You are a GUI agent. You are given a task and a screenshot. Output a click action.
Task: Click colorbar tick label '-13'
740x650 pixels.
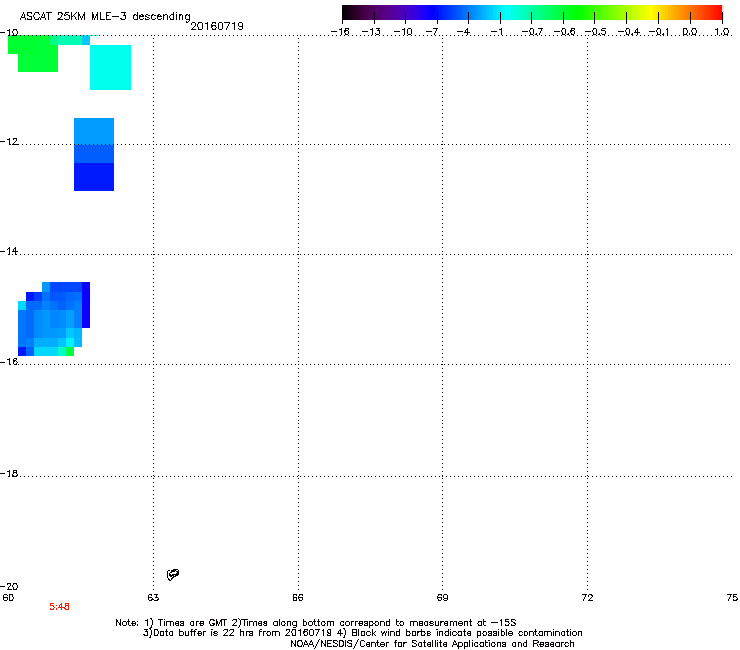pyautogui.click(x=371, y=32)
